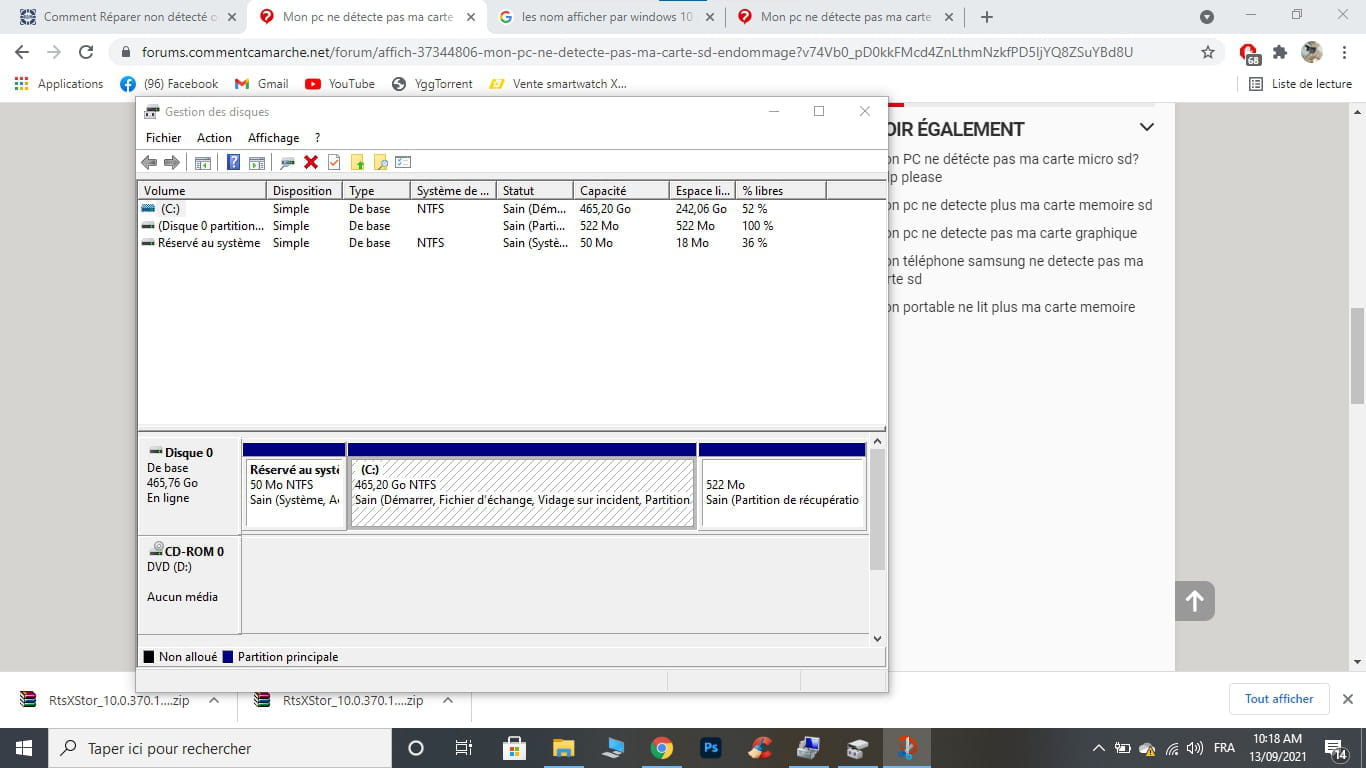Select the (C:) partition block on Disque 0
This screenshot has width=1366, height=768.
(x=521, y=492)
